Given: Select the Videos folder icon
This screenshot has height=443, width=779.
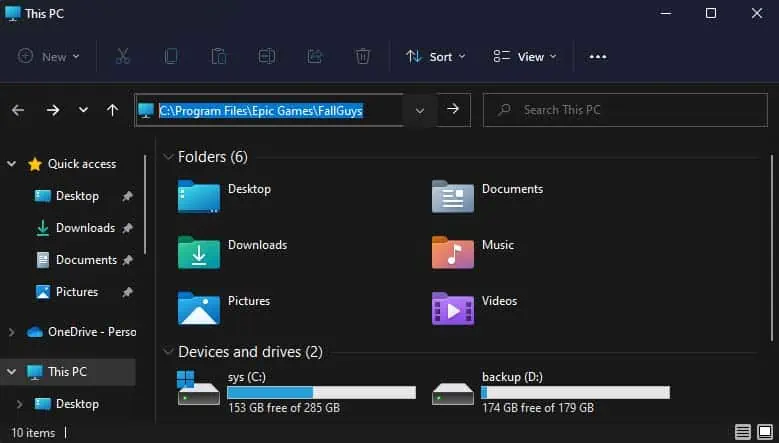Looking at the screenshot, I should tap(453, 308).
